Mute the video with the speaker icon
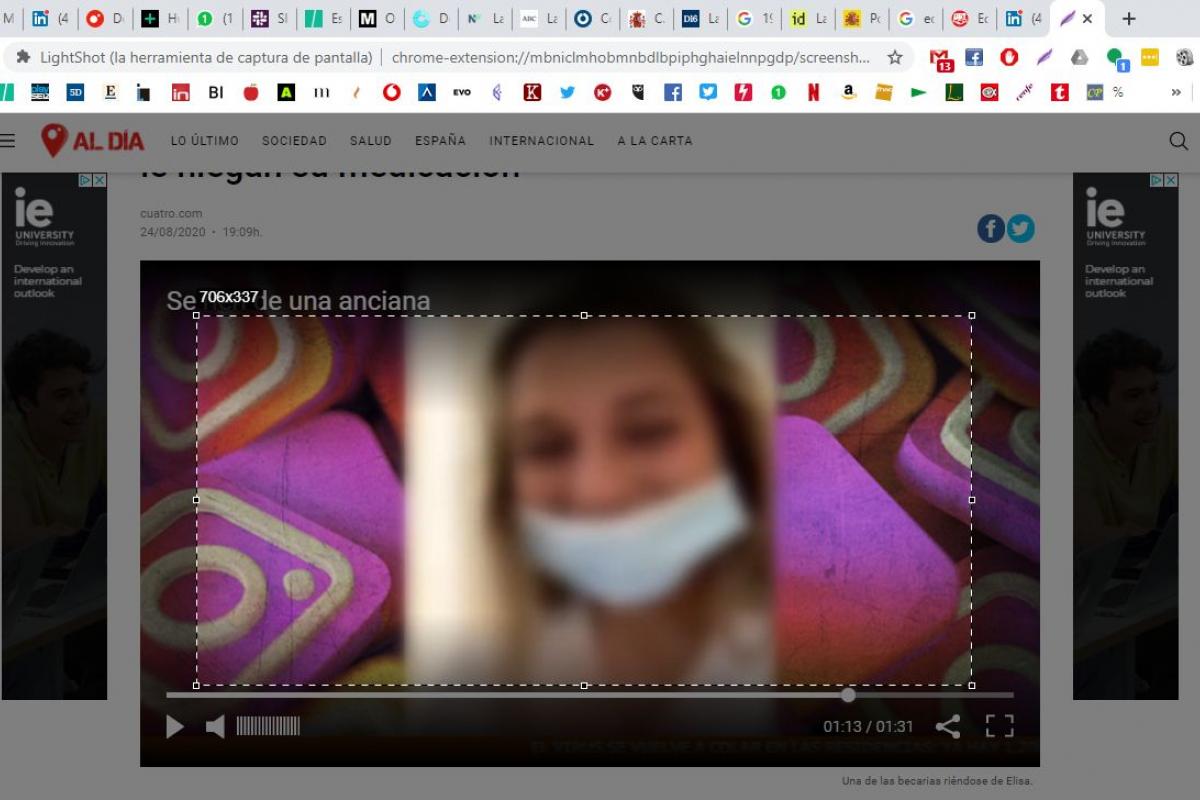Screen dimensions: 1200x800 click(215, 727)
